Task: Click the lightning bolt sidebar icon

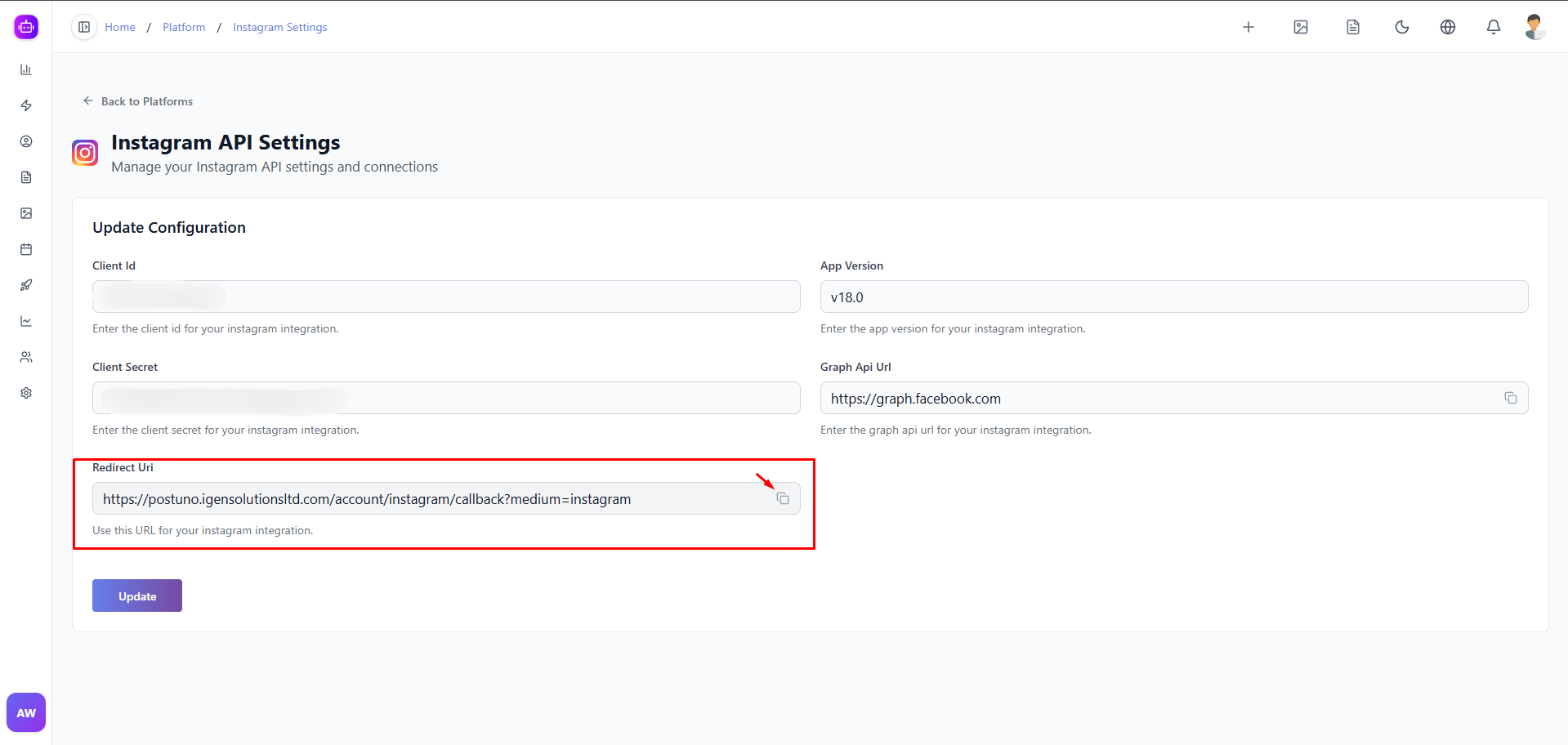Action: coord(26,105)
